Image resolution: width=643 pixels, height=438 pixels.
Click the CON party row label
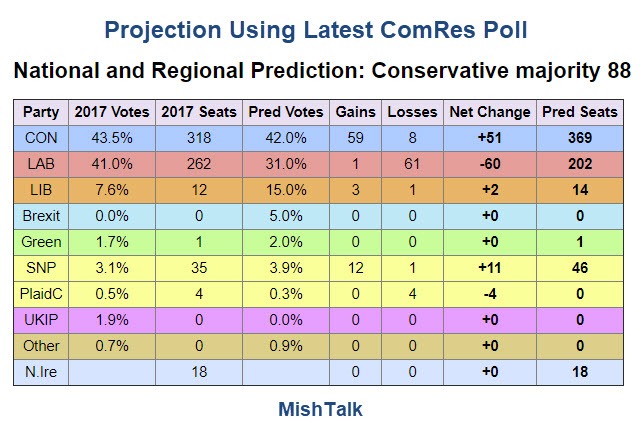pyautogui.click(x=40, y=137)
